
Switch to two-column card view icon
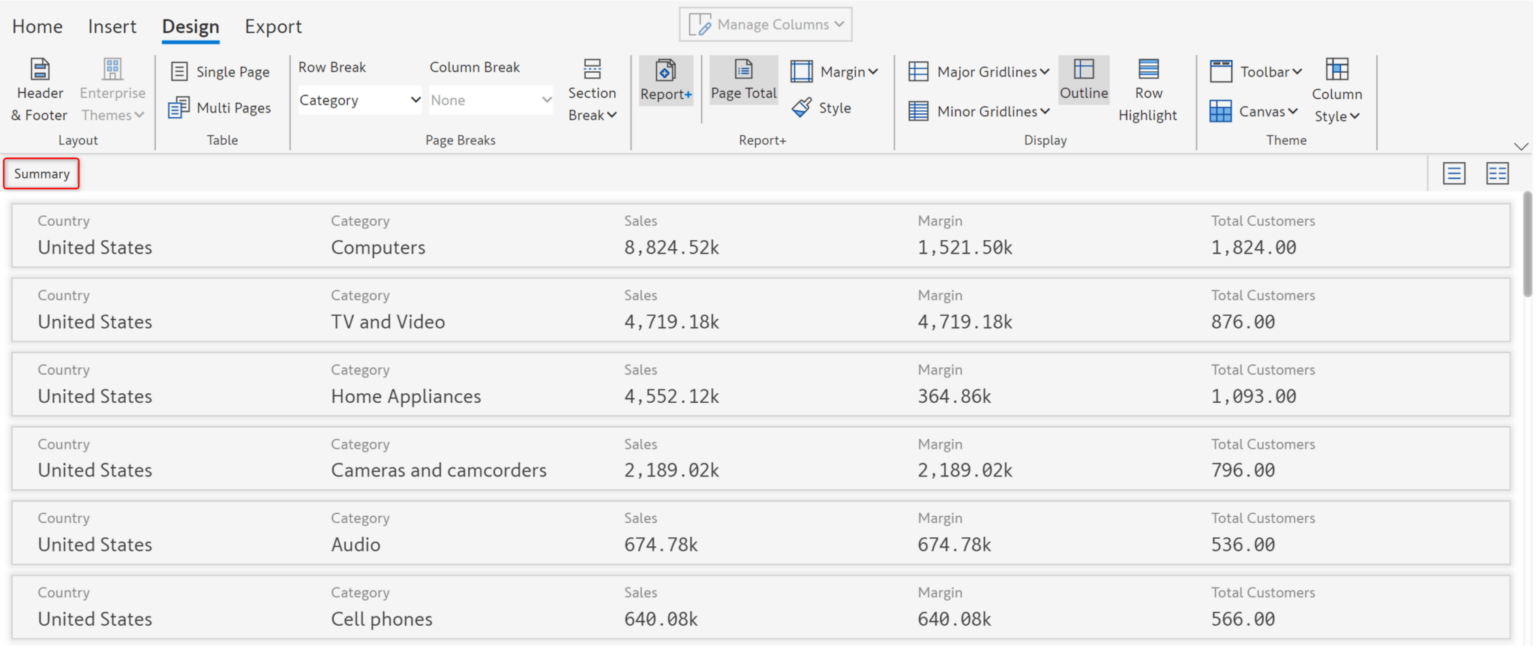[x=1497, y=174]
